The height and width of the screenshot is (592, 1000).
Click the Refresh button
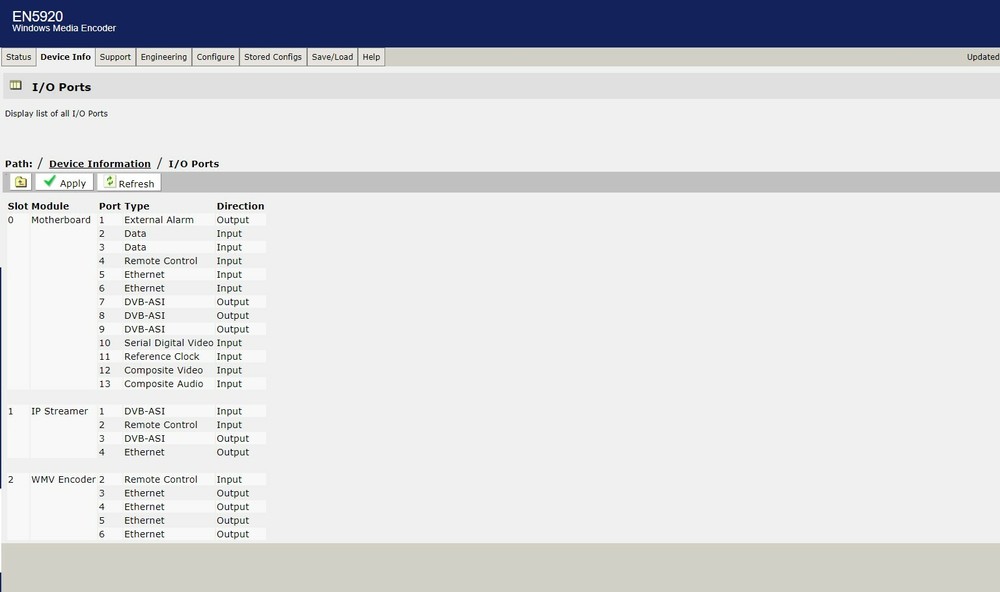(x=129, y=182)
